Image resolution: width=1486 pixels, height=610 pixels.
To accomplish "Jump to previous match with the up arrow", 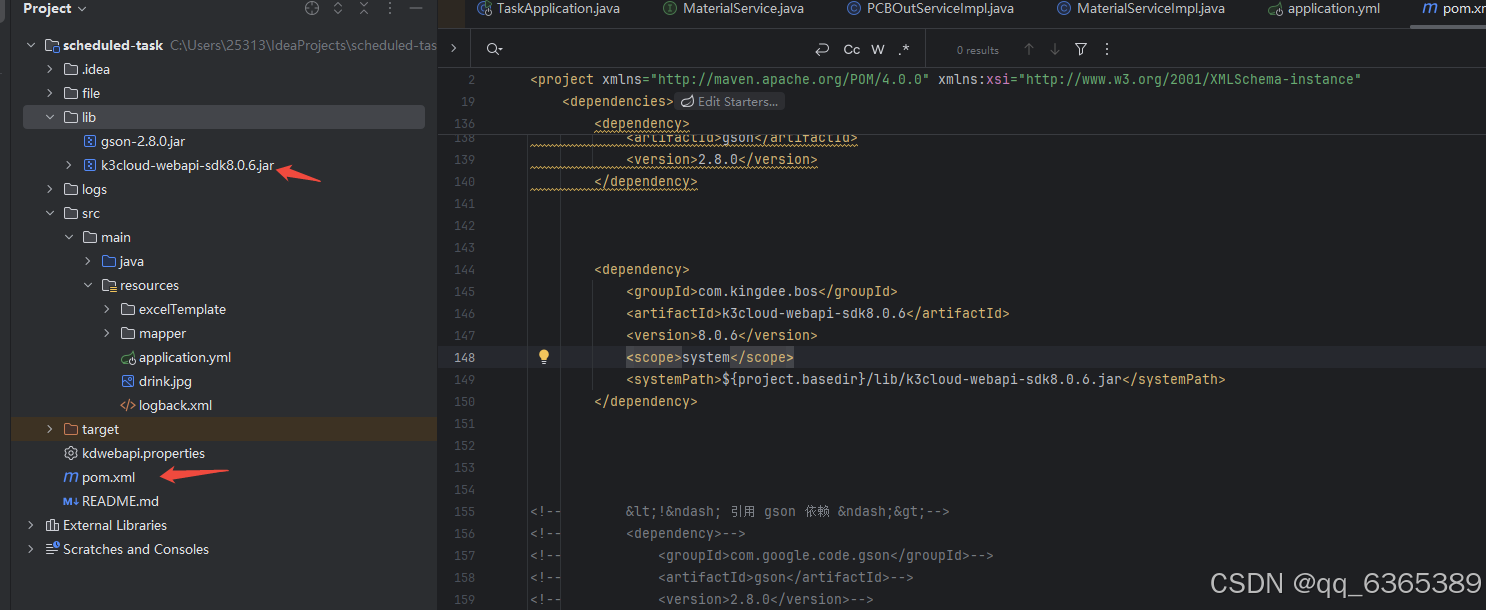I will (1029, 48).
